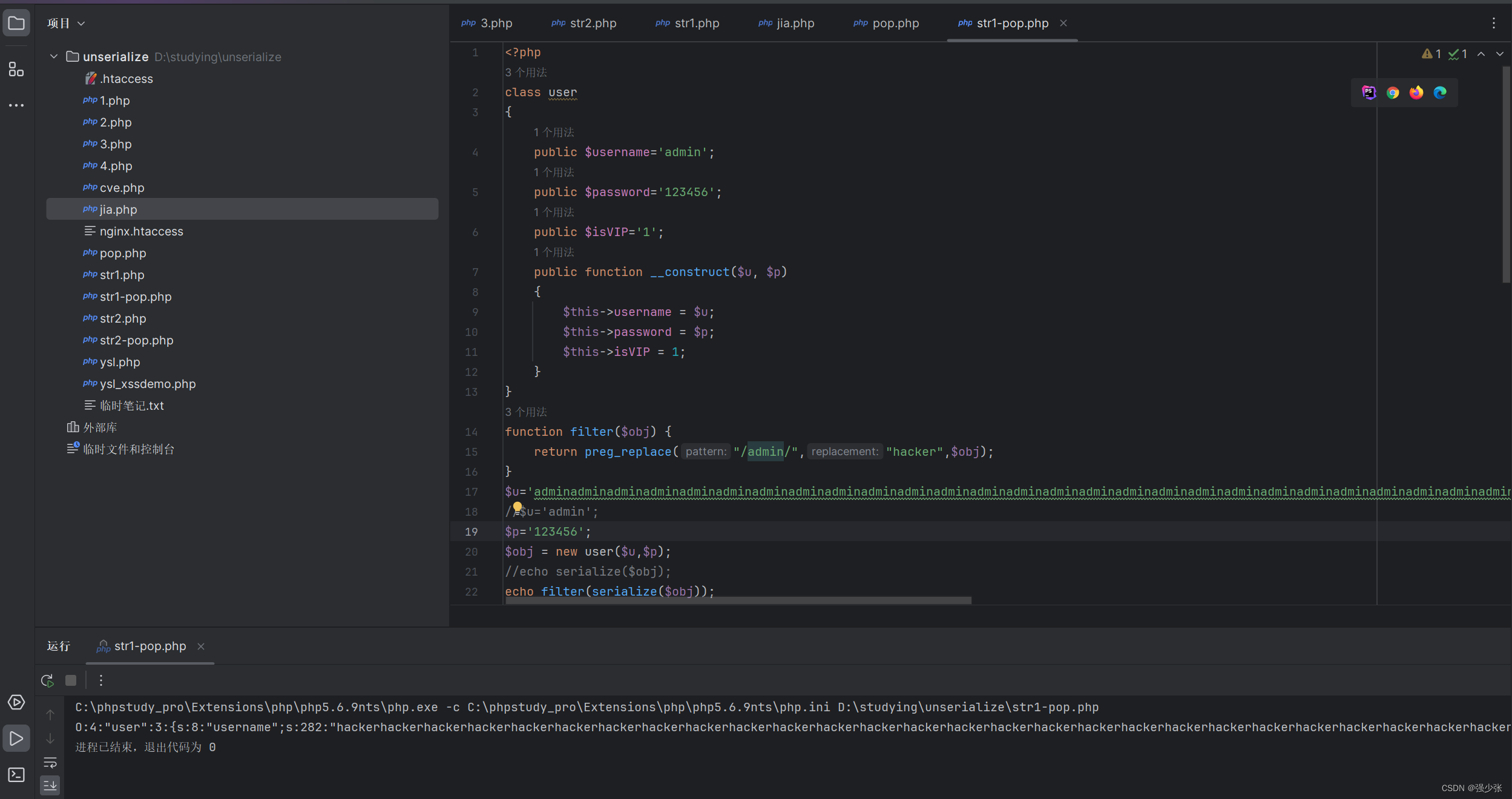The image size is (1512, 799).
Task: Go to next highlighted problem
Action: [x=1500, y=54]
